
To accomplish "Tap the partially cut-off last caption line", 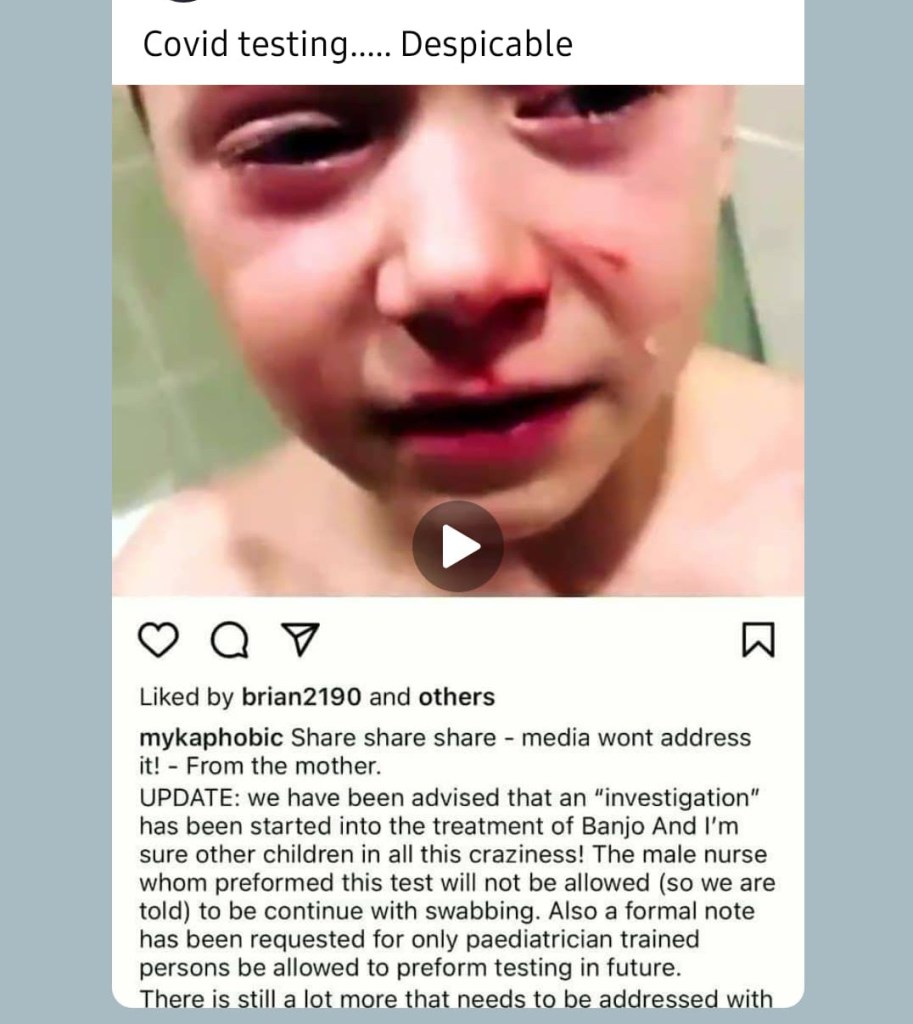I will [456, 999].
